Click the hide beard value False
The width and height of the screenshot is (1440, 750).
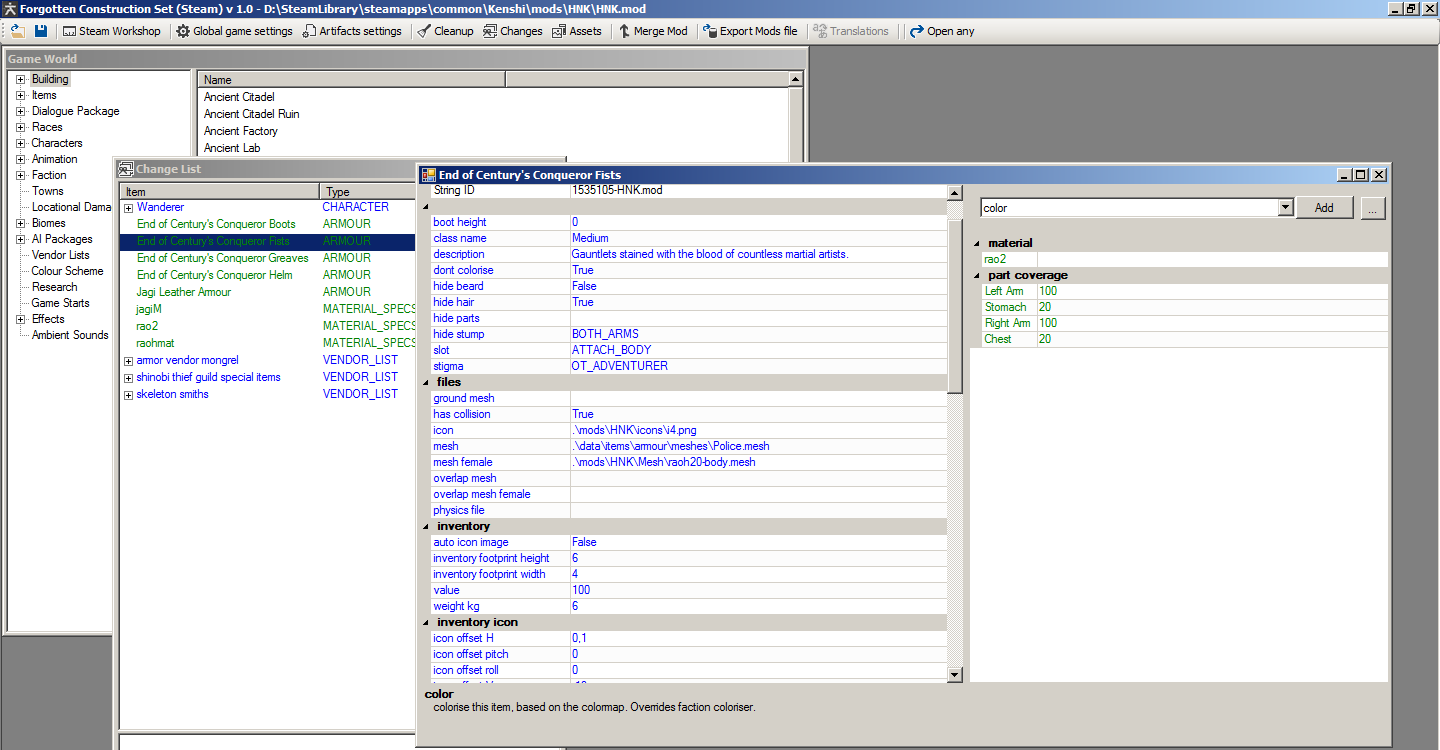coord(758,286)
